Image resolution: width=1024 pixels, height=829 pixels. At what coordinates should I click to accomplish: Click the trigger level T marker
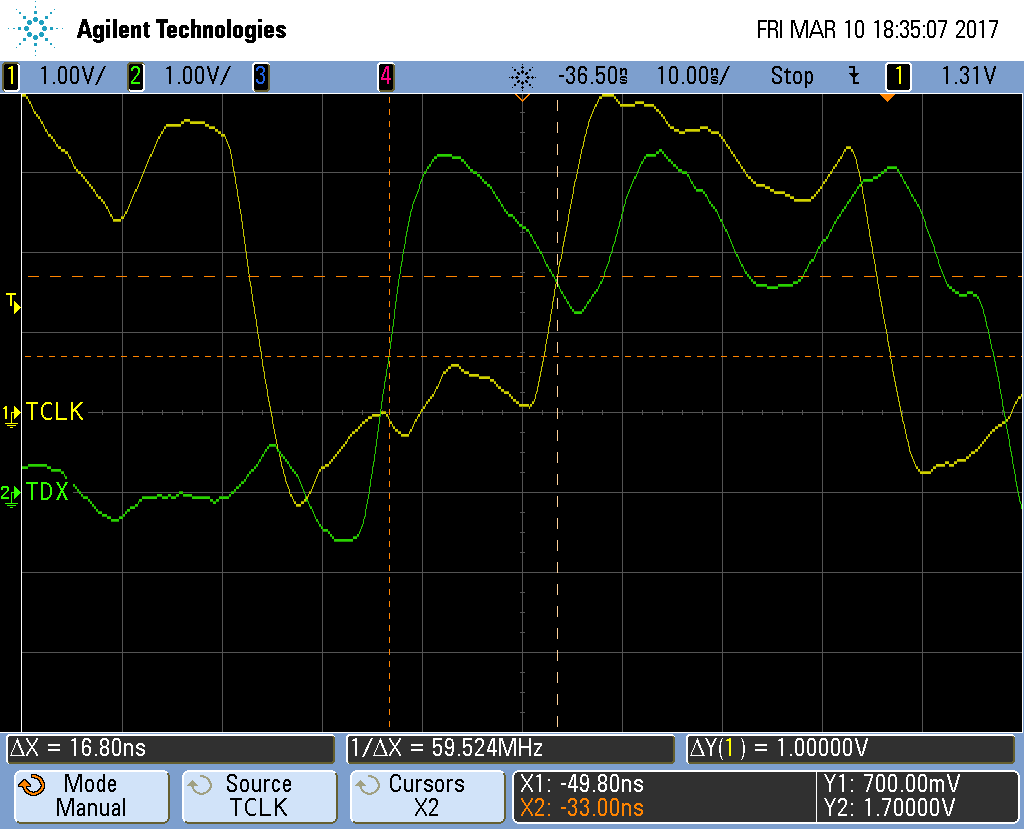tap(12, 301)
